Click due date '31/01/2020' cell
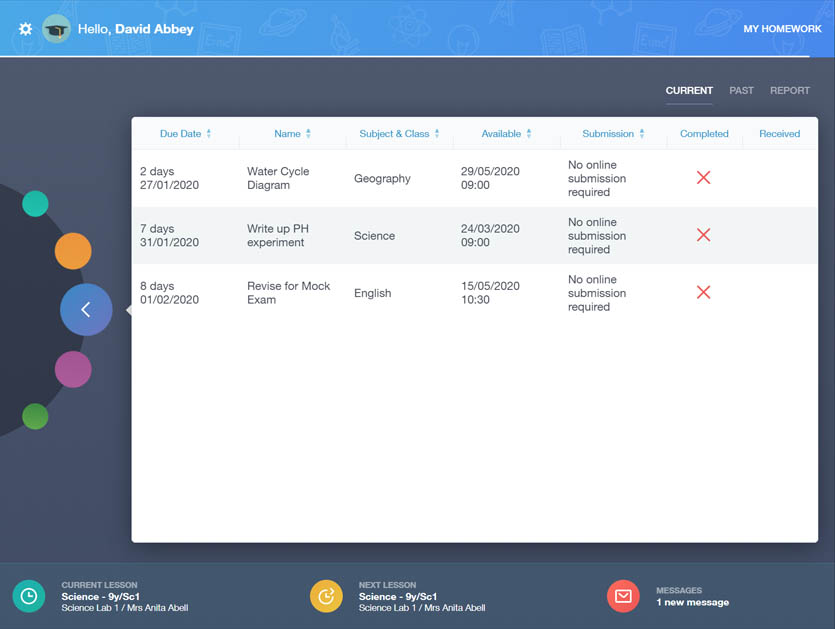The width and height of the screenshot is (835, 629). pyautogui.click(x=169, y=242)
